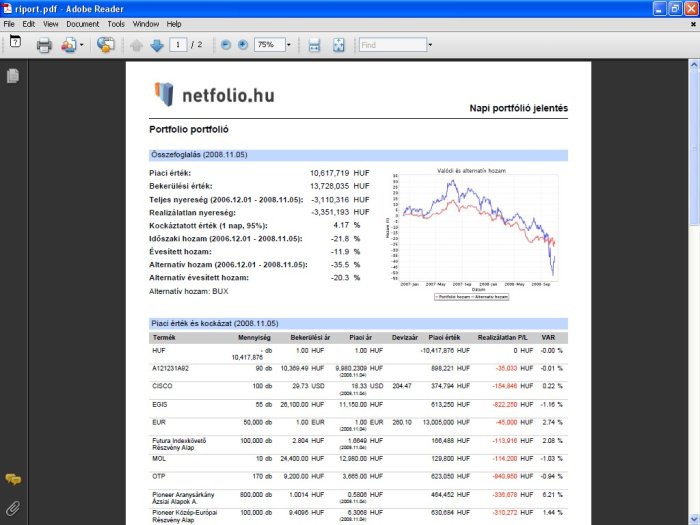Click the 'A121231A92' row name

(171, 368)
